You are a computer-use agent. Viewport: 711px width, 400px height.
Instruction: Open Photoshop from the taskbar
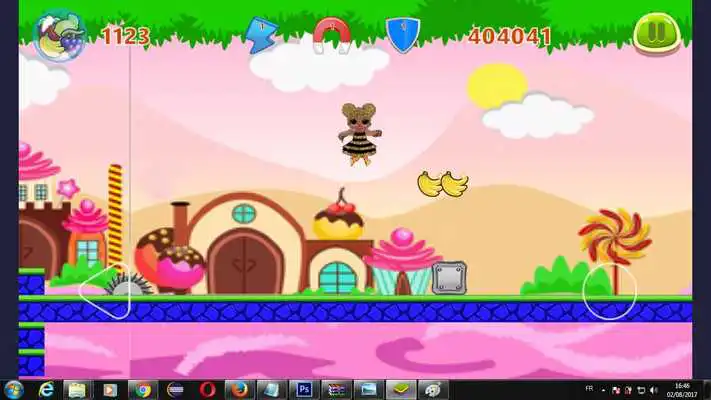tap(303, 390)
